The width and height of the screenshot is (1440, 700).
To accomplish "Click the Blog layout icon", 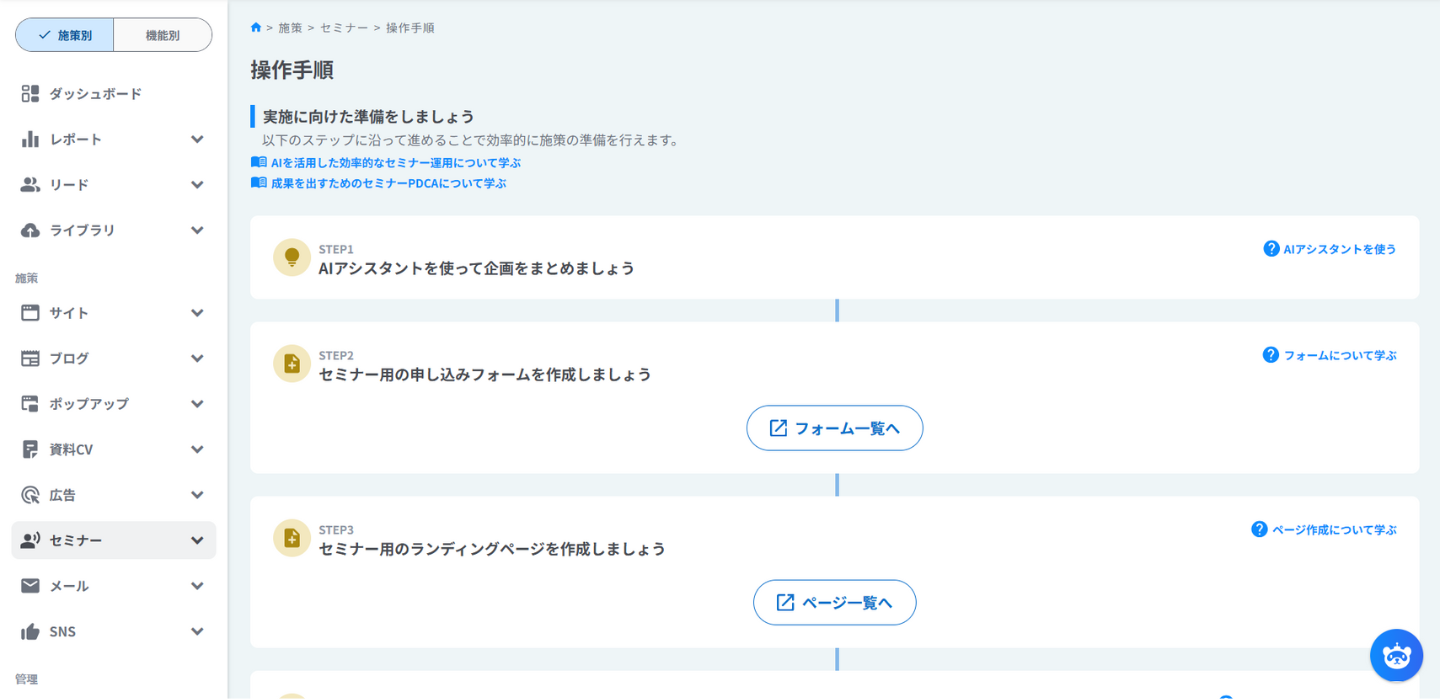I will pyautogui.click(x=30, y=358).
